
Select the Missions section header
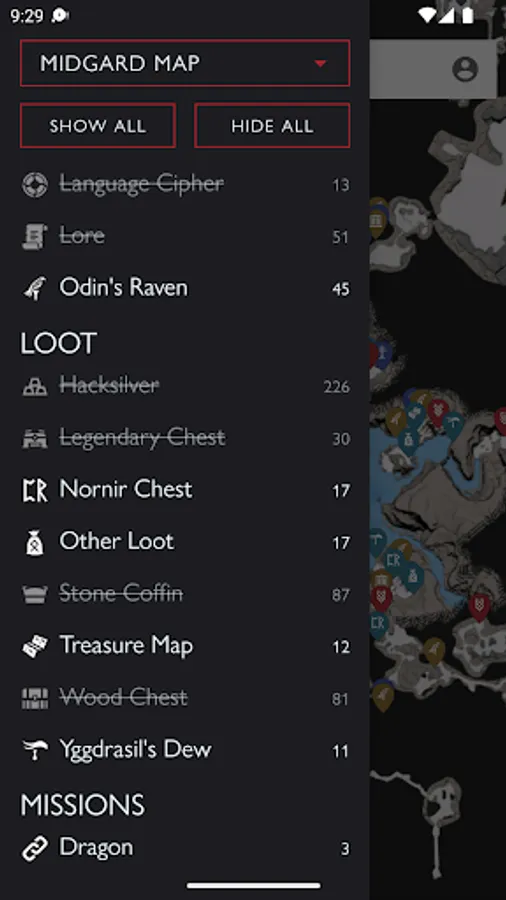click(83, 805)
